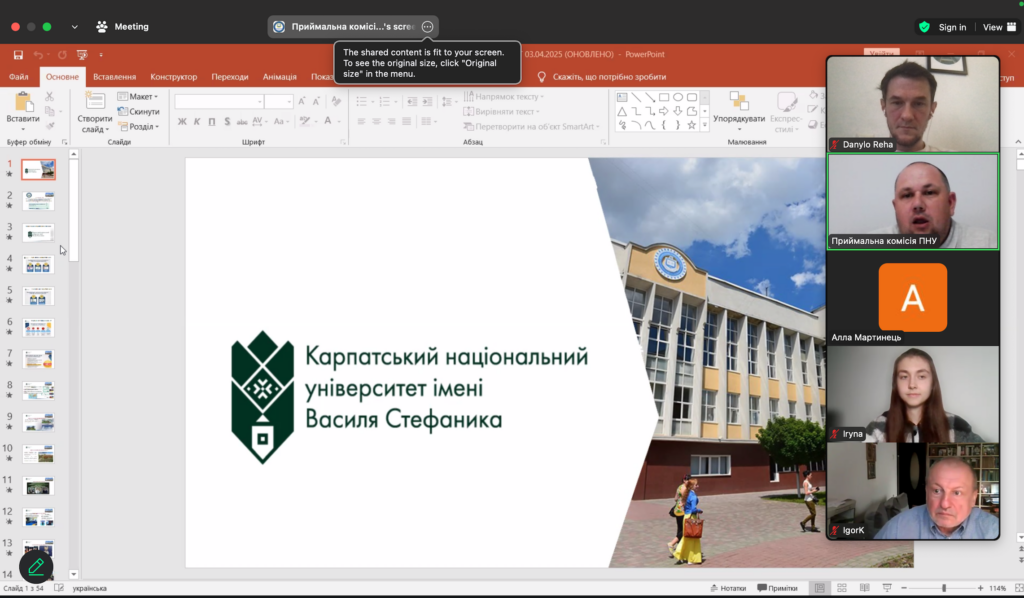Viewport: 1024px width, 598px height.
Task: Click the Напрямок тексту button
Action: click(503, 97)
